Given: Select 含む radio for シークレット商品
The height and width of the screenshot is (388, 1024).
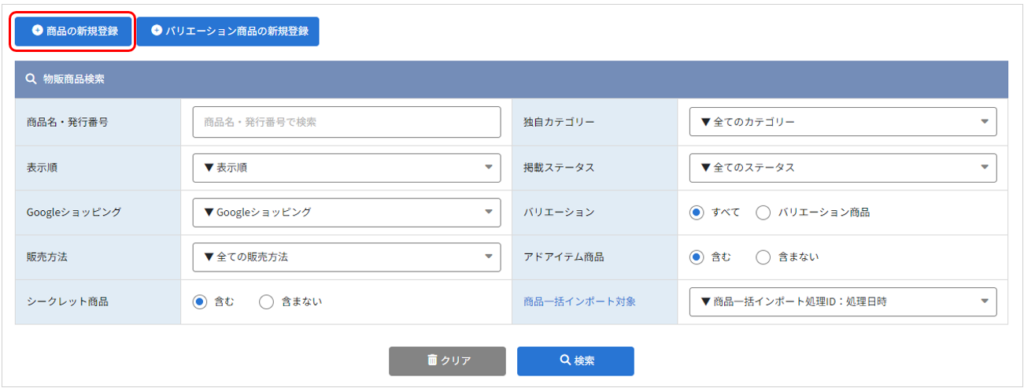Looking at the screenshot, I should (200, 302).
